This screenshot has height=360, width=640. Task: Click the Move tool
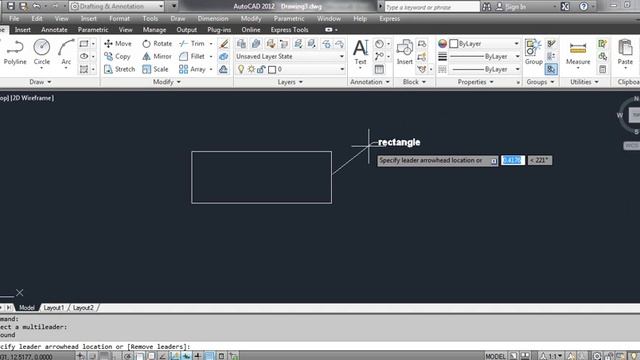[x=118, y=44]
